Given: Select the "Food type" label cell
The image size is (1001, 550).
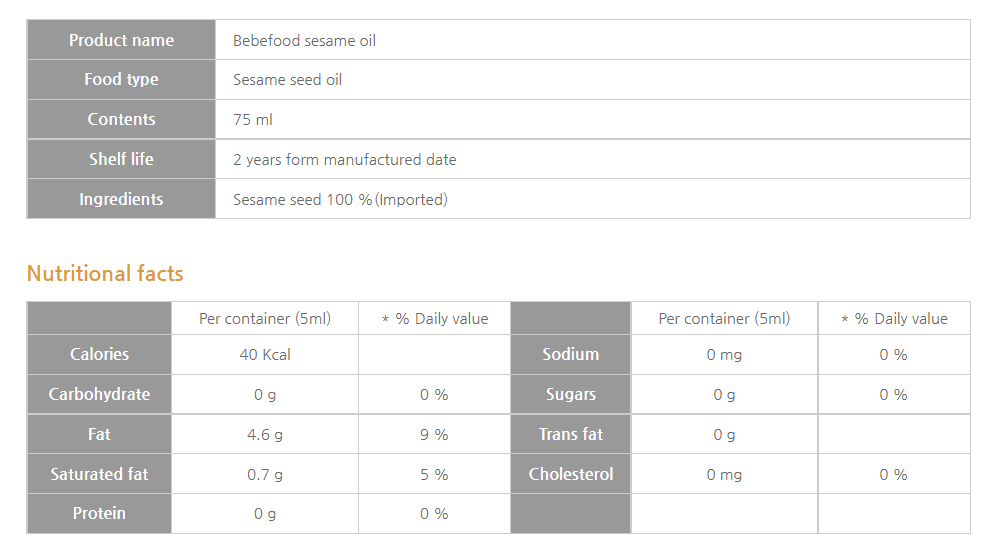Looking at the screenshot, I should point(121,80).
